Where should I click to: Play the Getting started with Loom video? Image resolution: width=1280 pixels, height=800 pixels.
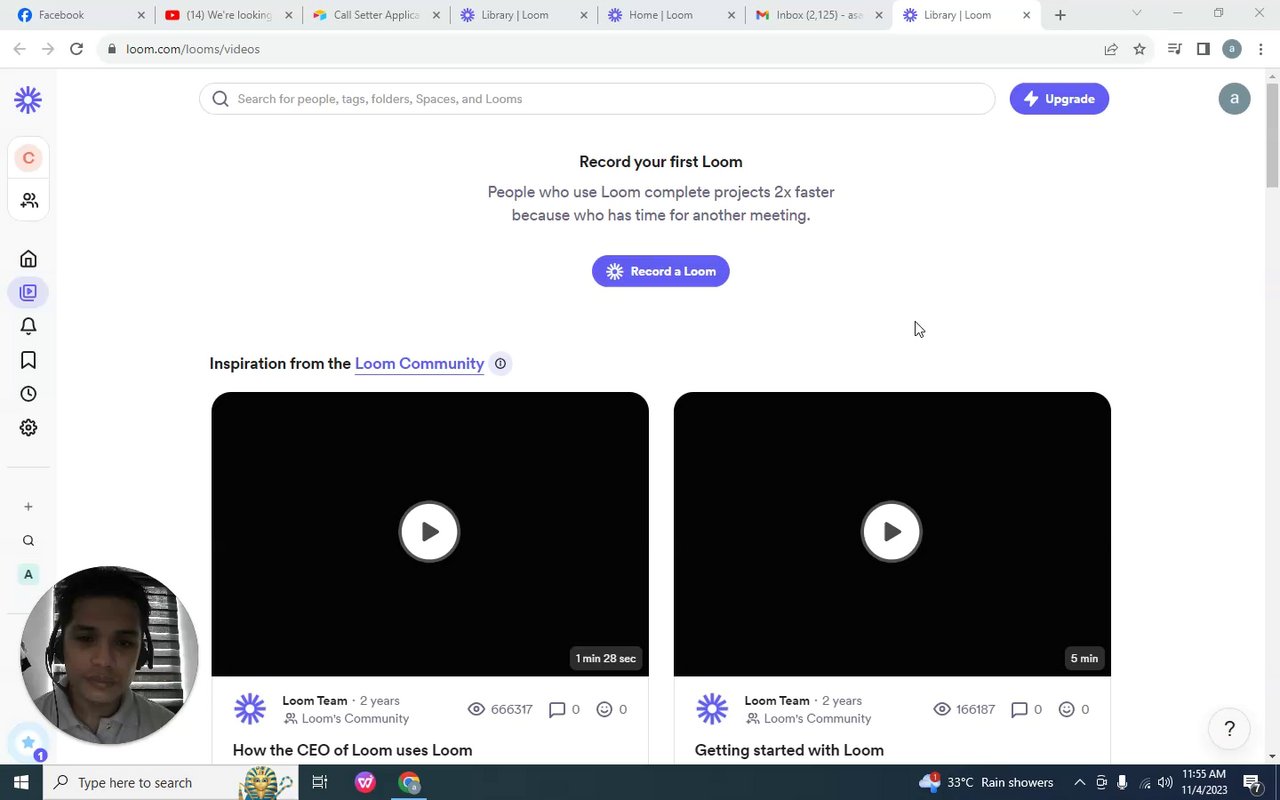pos(891,532)
